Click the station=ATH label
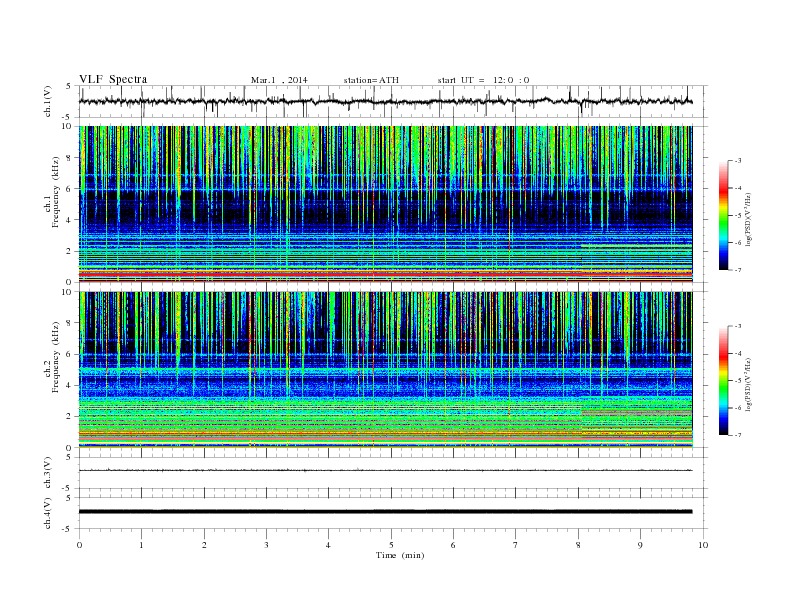 pyautogui.click(x=371, y=80)
